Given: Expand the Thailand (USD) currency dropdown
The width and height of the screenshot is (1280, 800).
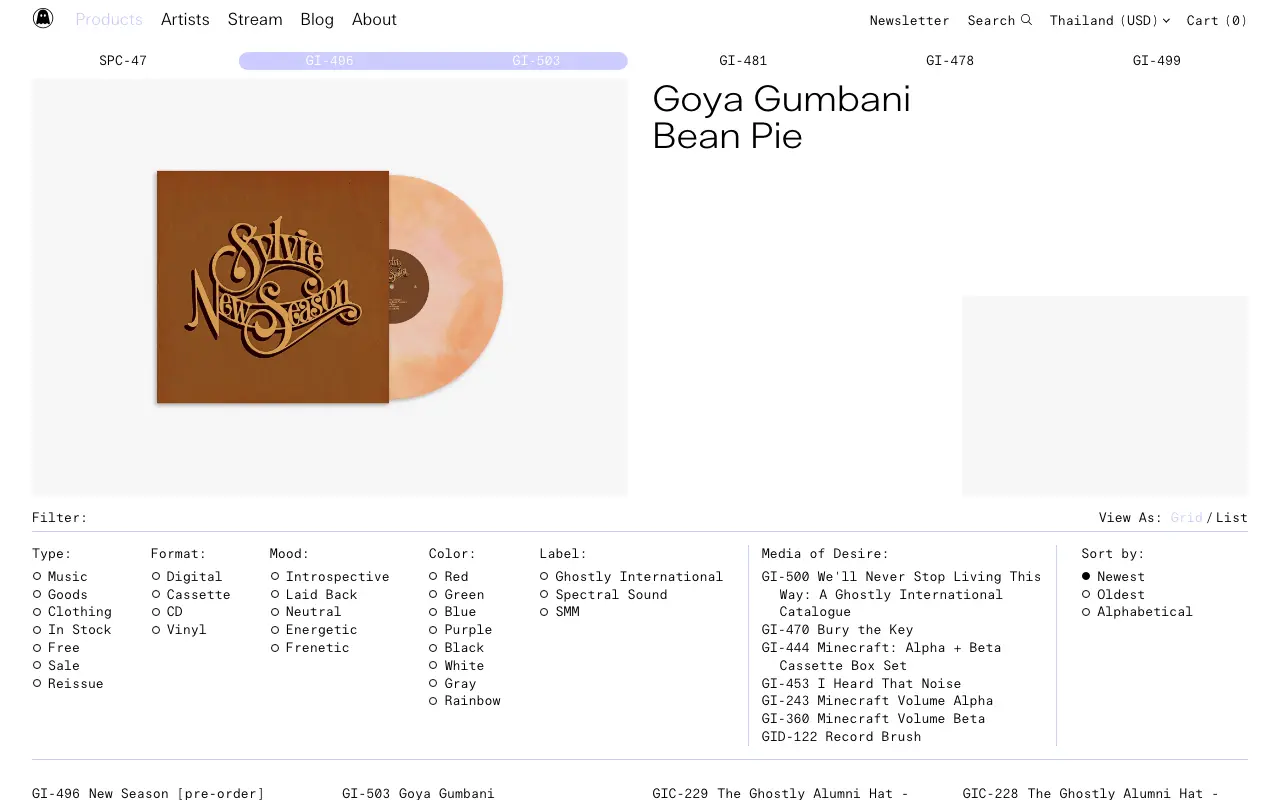Looking at the screenshot, I should point(1109,20).
